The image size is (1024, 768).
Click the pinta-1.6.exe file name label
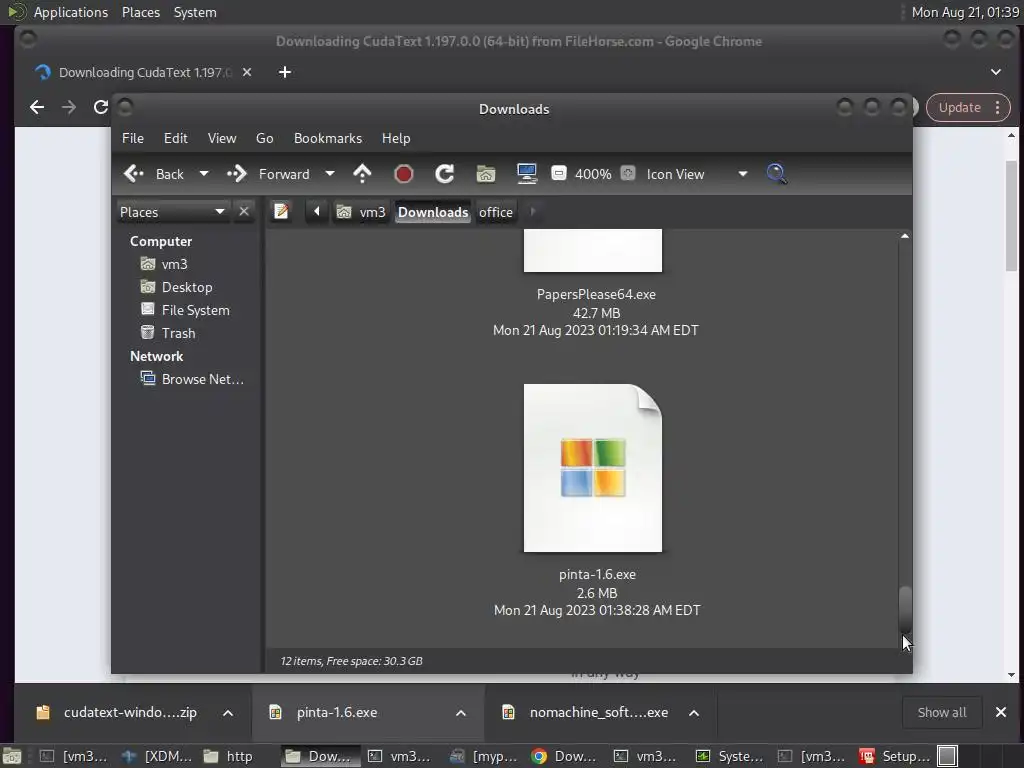[597, 575]
